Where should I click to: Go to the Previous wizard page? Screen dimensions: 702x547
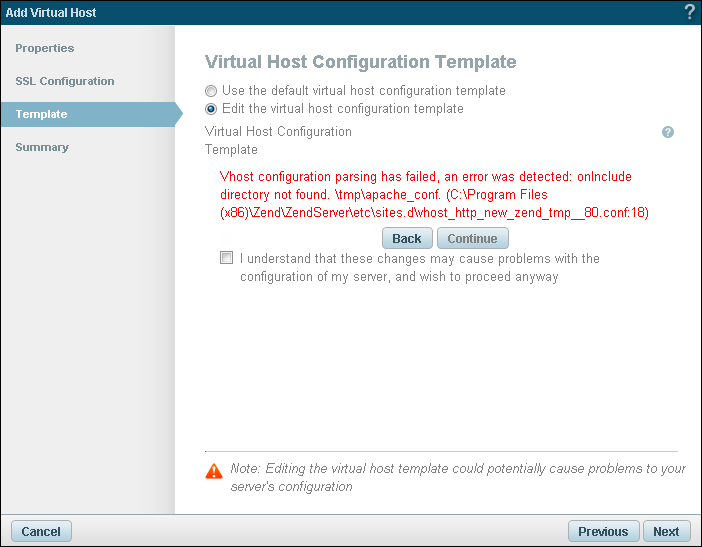603,532
